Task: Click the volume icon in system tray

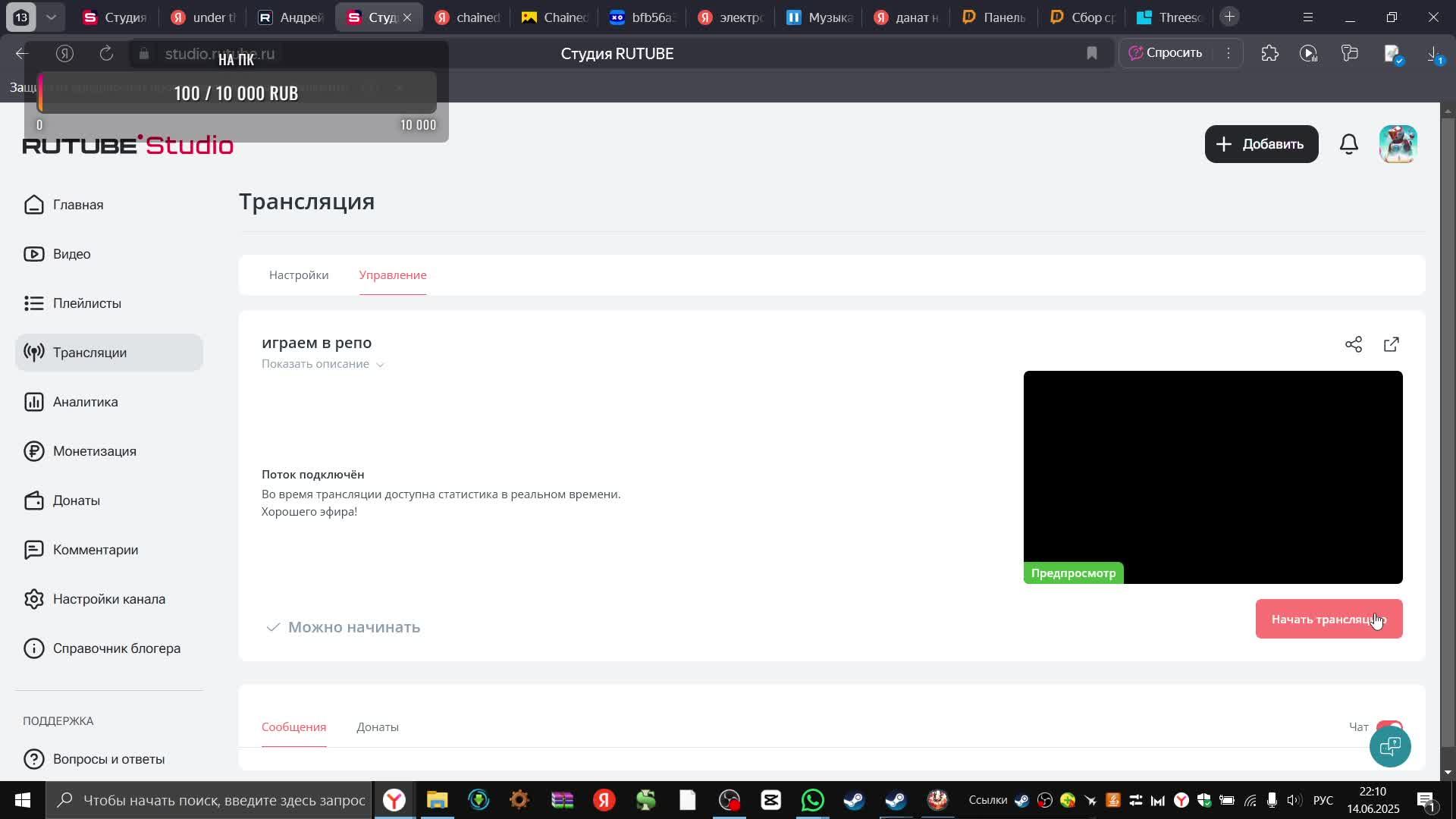Action: tap(1294, 800)
